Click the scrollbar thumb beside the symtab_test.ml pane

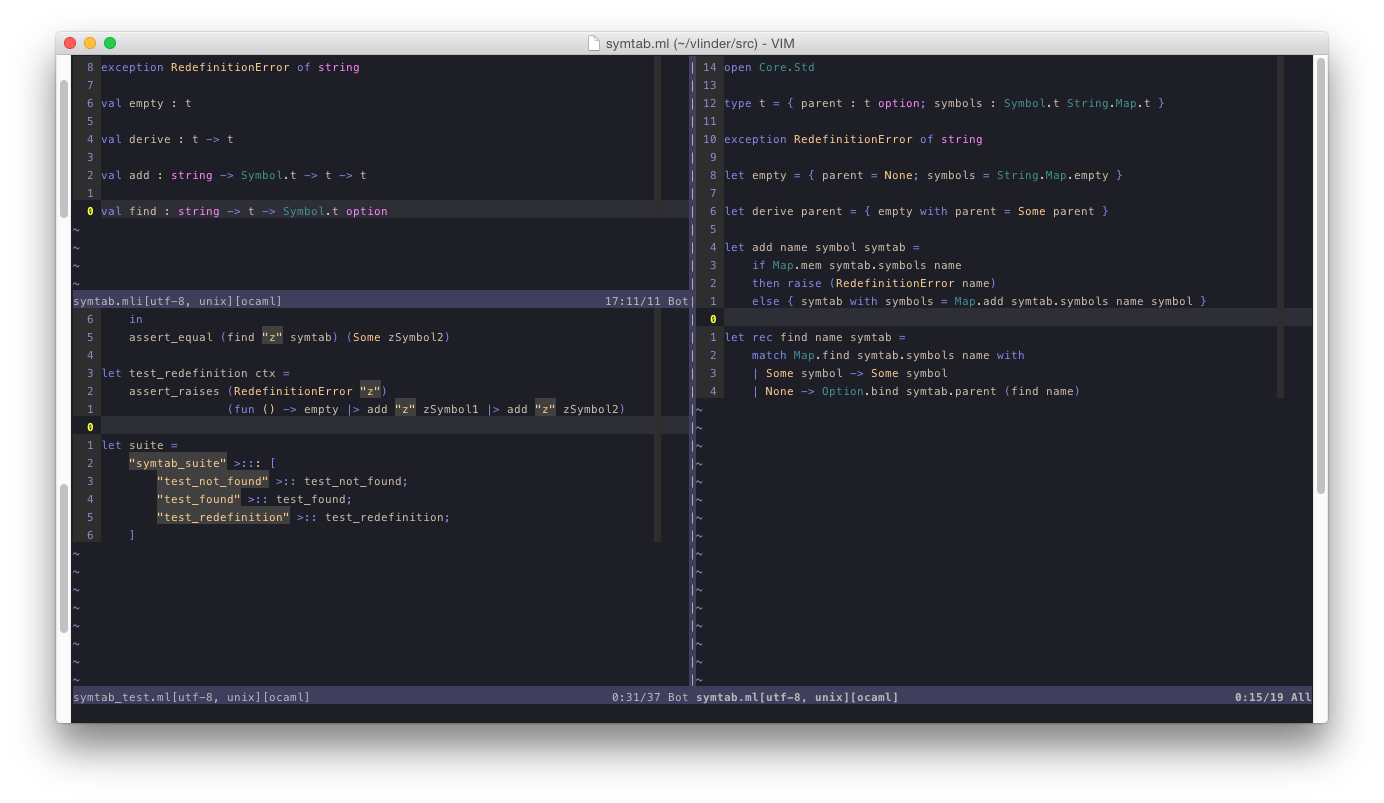(x=64, y=558)
